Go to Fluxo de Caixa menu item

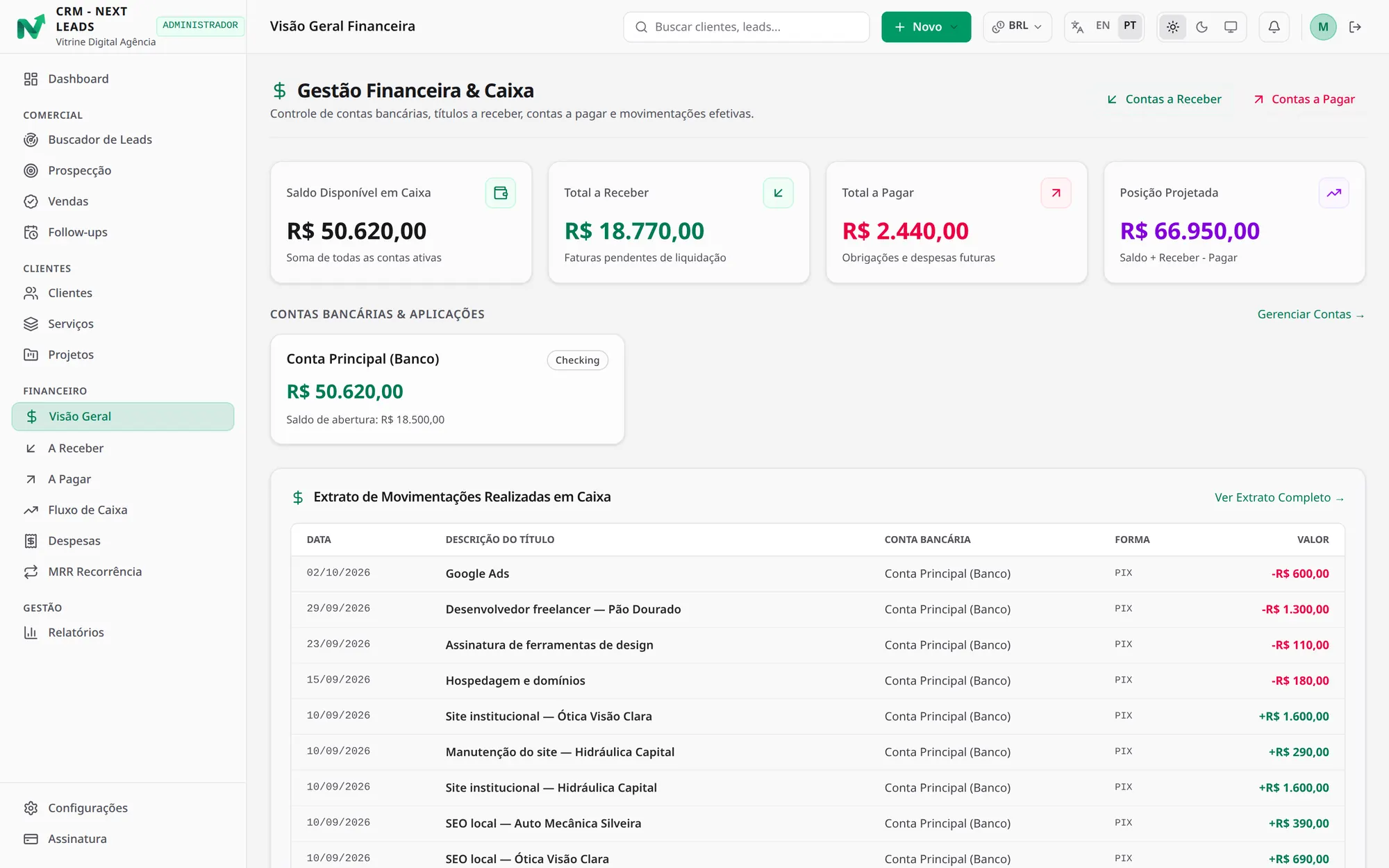pyautogui.click(x=123, y=510)
